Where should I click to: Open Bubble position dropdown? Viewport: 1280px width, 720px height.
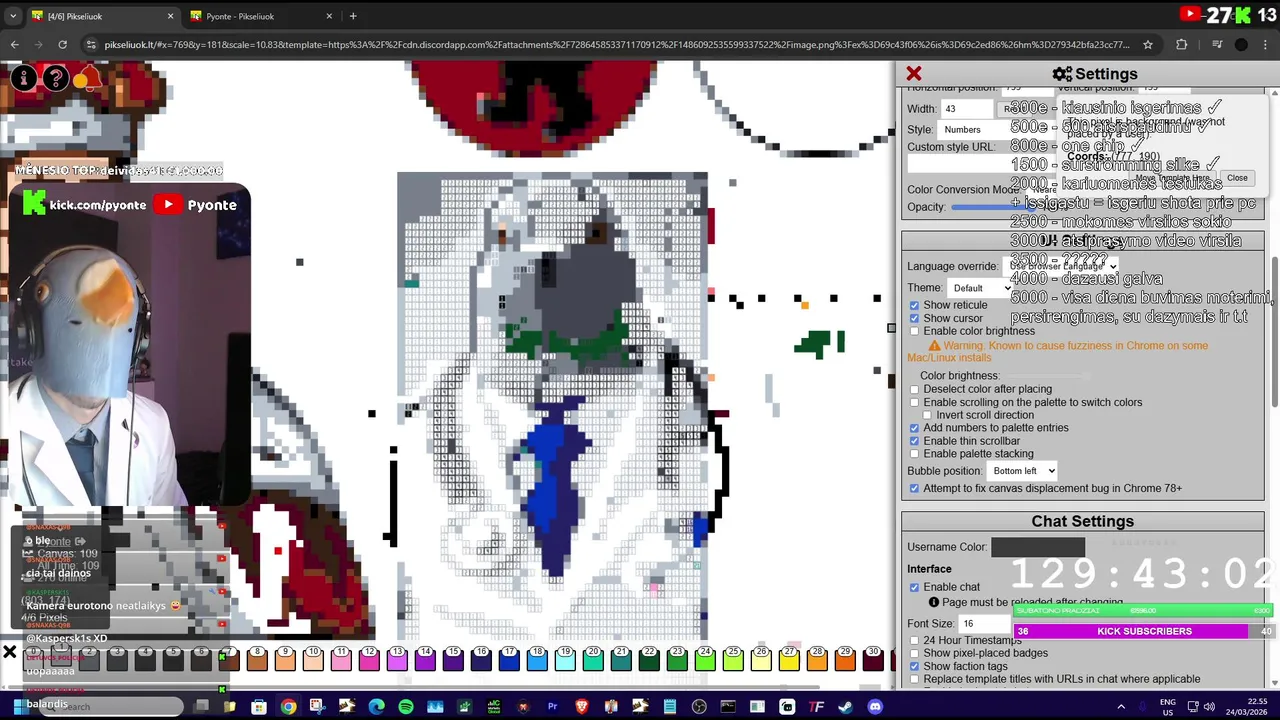[x=1022, y=471]
